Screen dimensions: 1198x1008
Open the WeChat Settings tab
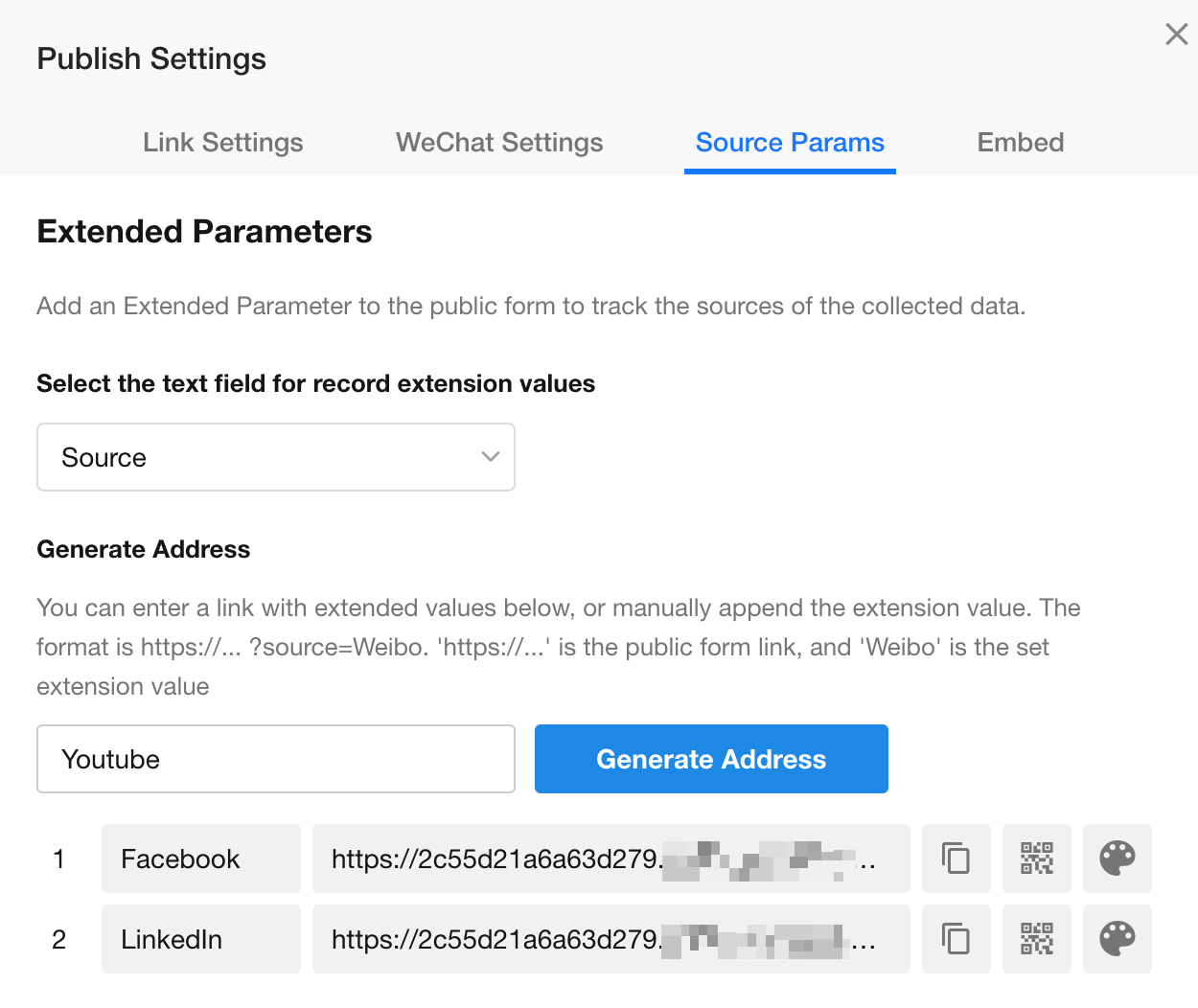coord(499,143)
